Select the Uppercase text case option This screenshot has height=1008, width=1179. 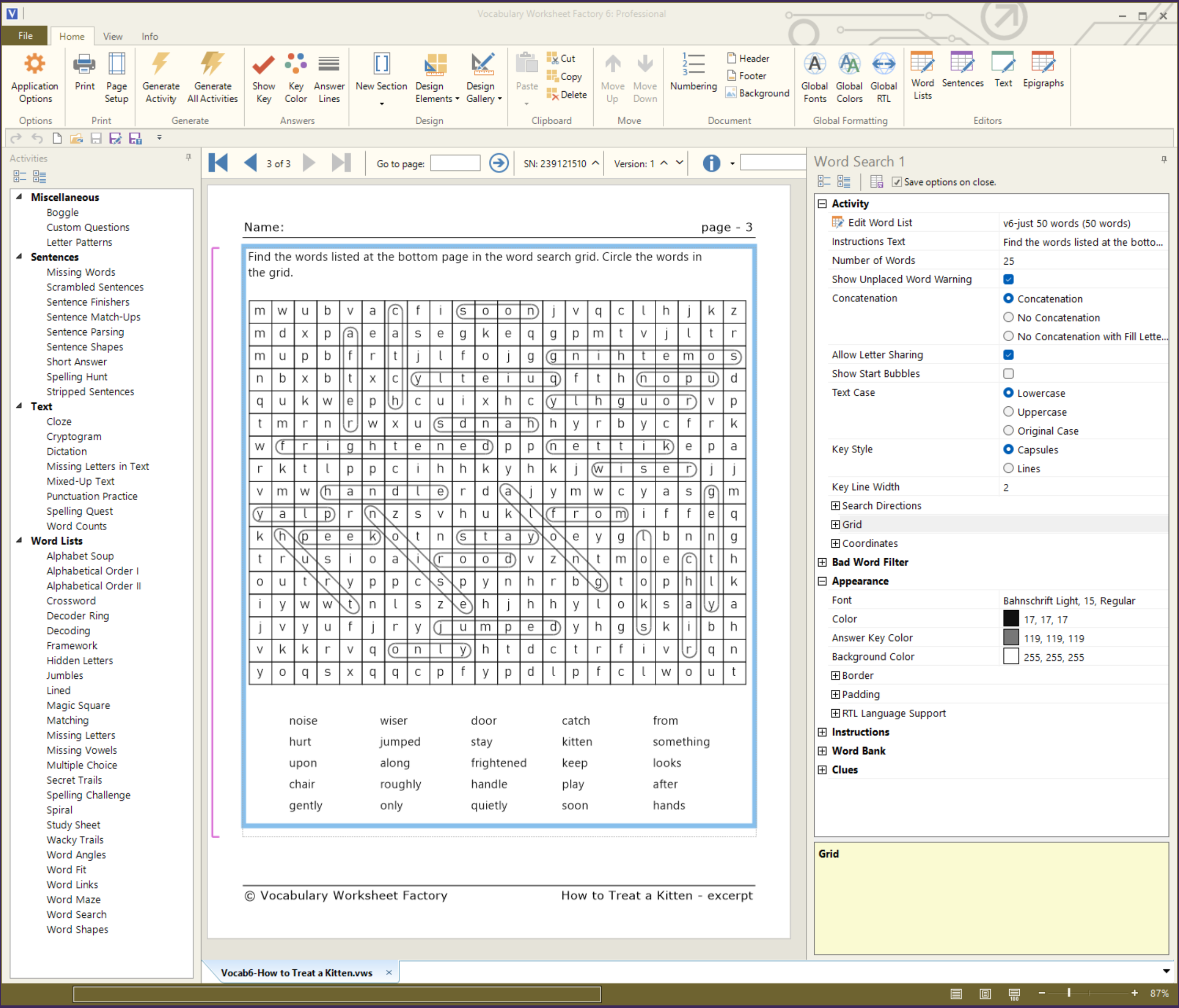coord(1008,411)
